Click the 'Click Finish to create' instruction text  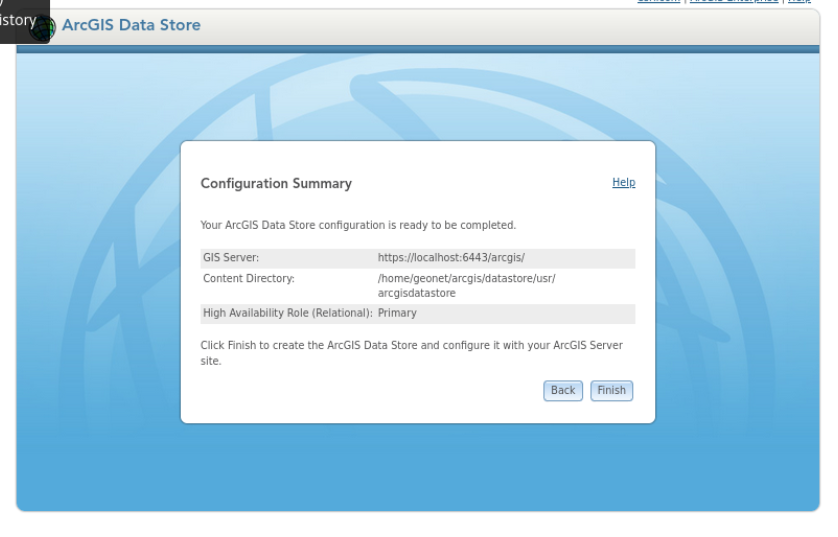click(412, 353)
